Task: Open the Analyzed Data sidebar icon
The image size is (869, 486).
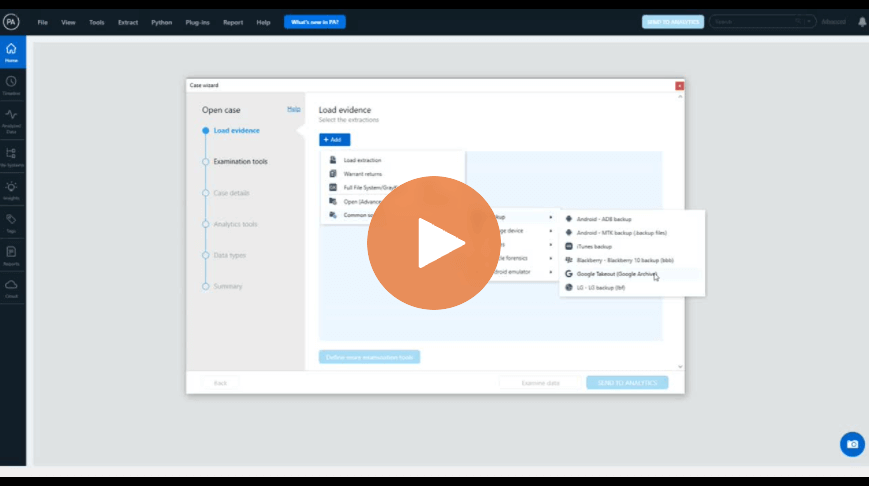Action: point(11,120)
